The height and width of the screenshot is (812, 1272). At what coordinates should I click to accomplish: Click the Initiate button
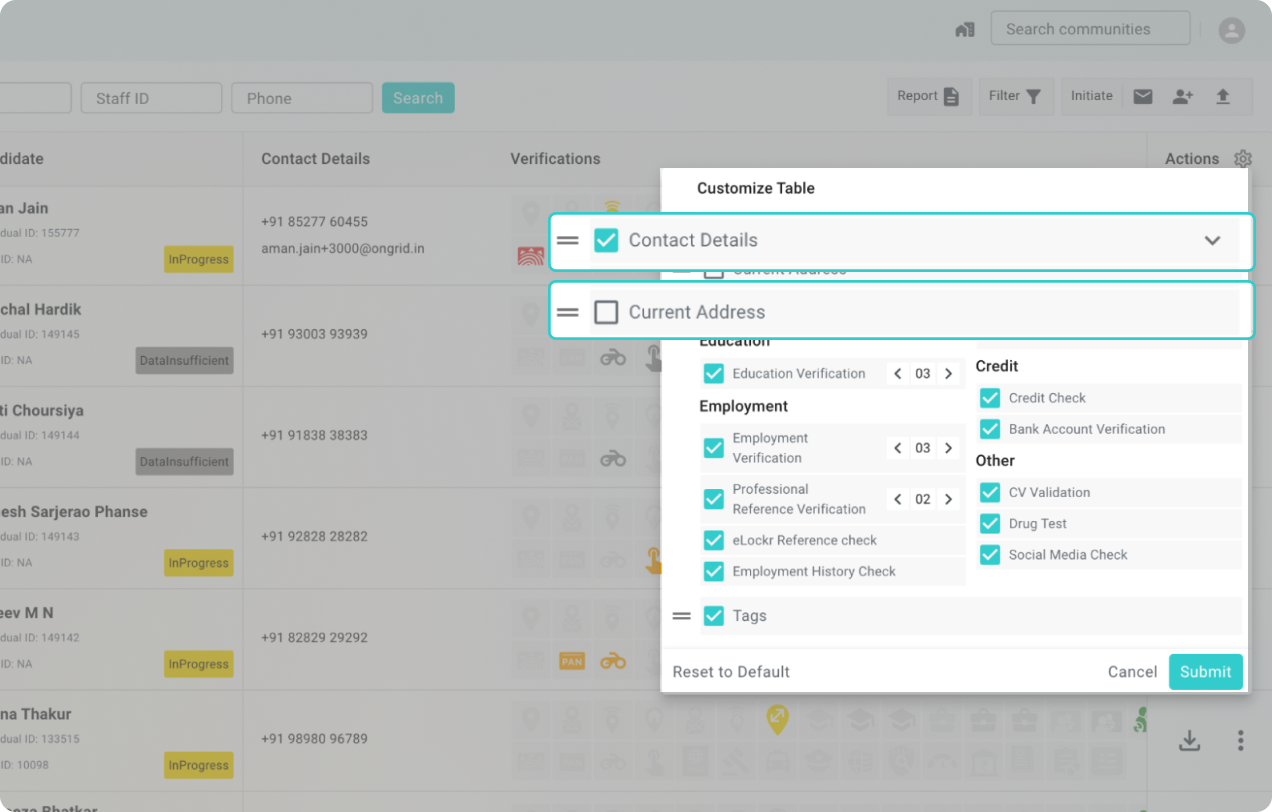(x=1092, y=96)
